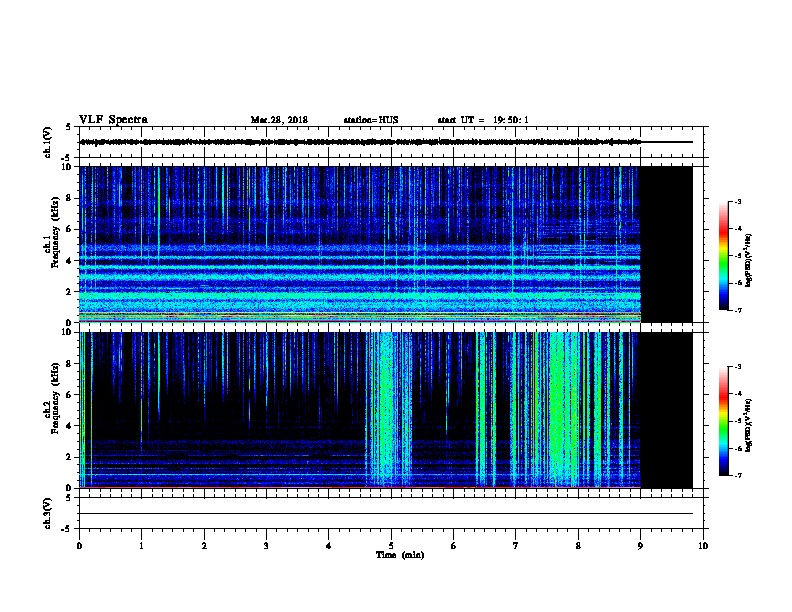Click the "ch.3(V)" waveform axis label
The width and height of the screenshot is (792, 612).
tap(48, 513)
